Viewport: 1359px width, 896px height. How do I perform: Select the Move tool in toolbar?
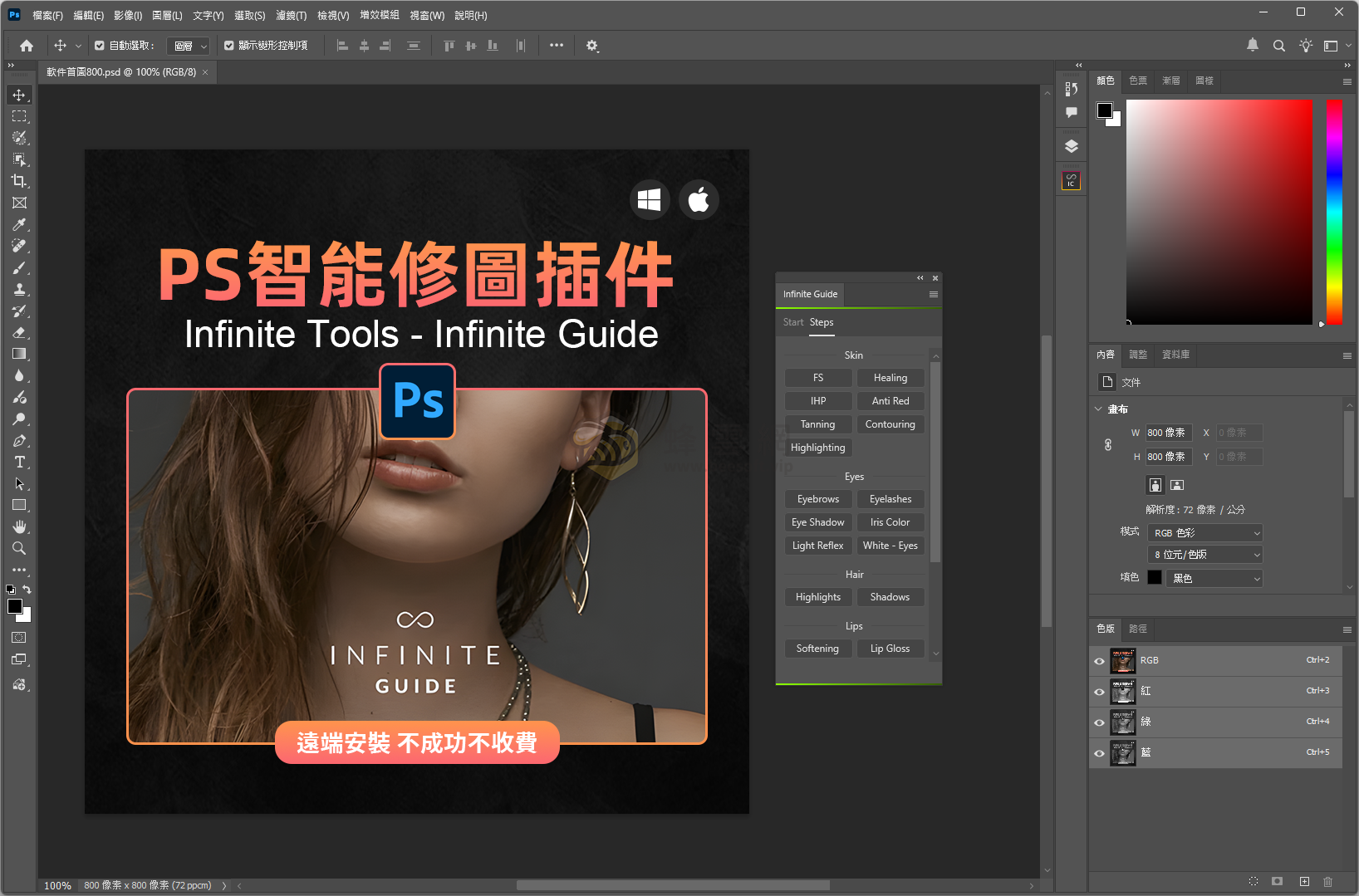[x=19, y=95]
